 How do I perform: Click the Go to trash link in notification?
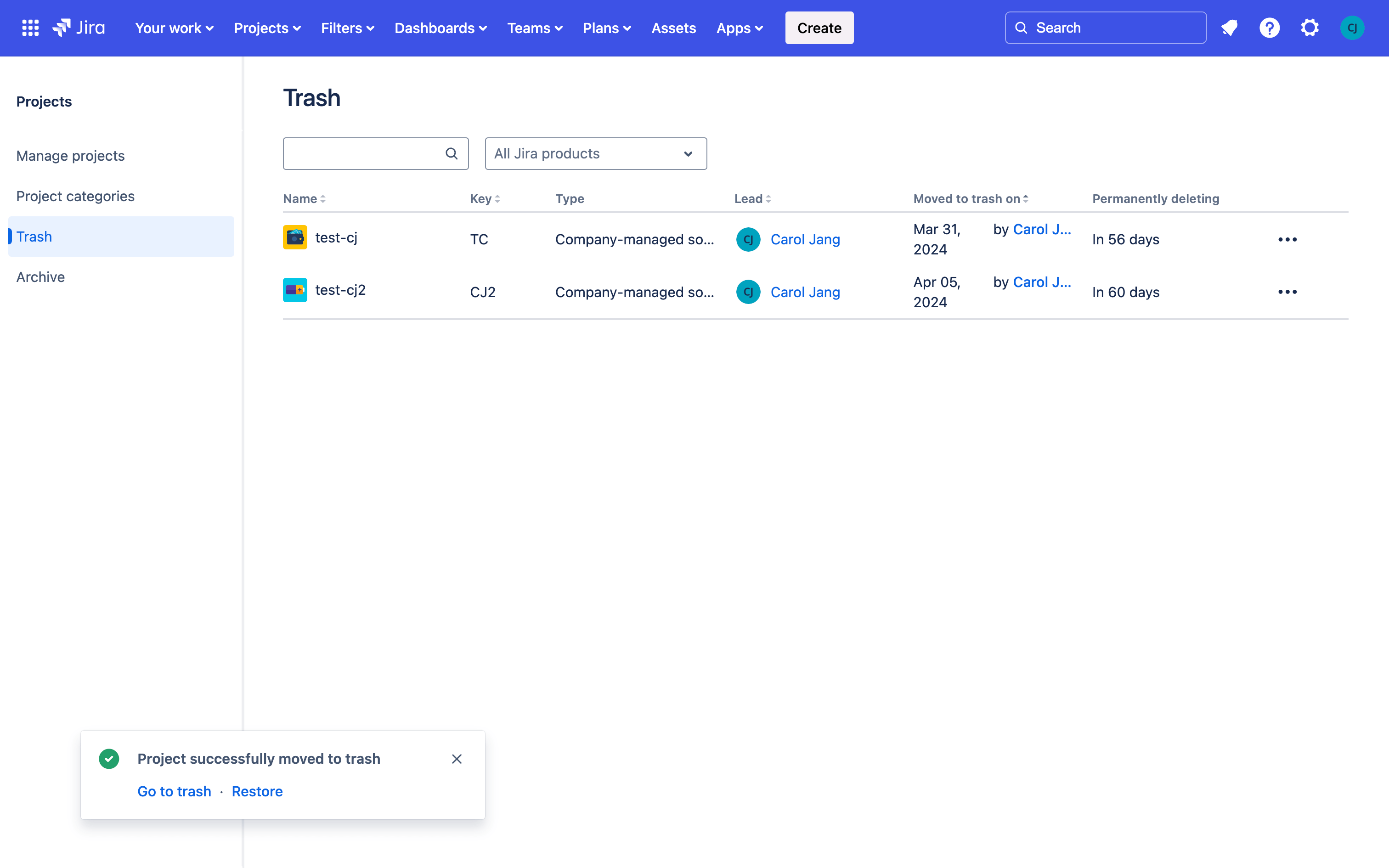[174, 791]
